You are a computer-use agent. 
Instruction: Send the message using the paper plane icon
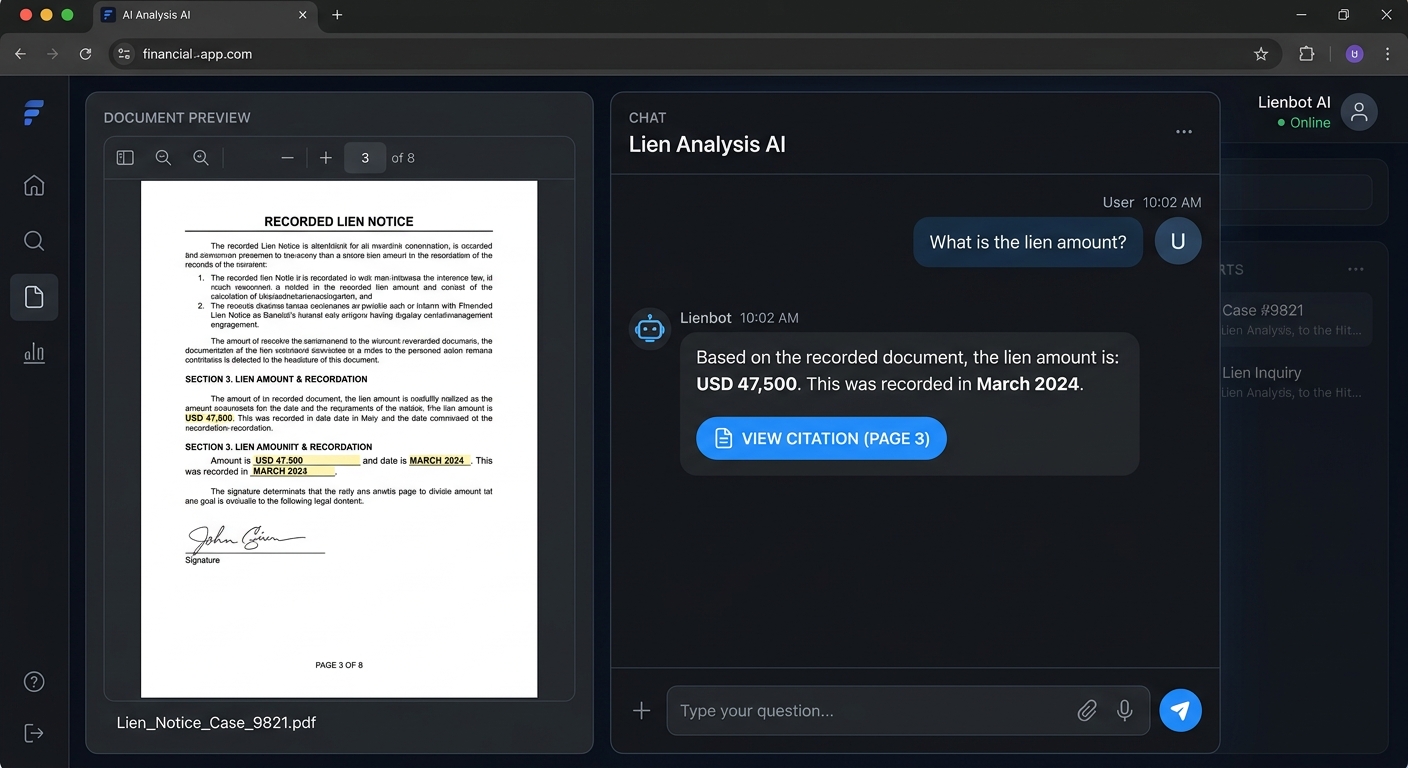click(x=1180, y=710)
